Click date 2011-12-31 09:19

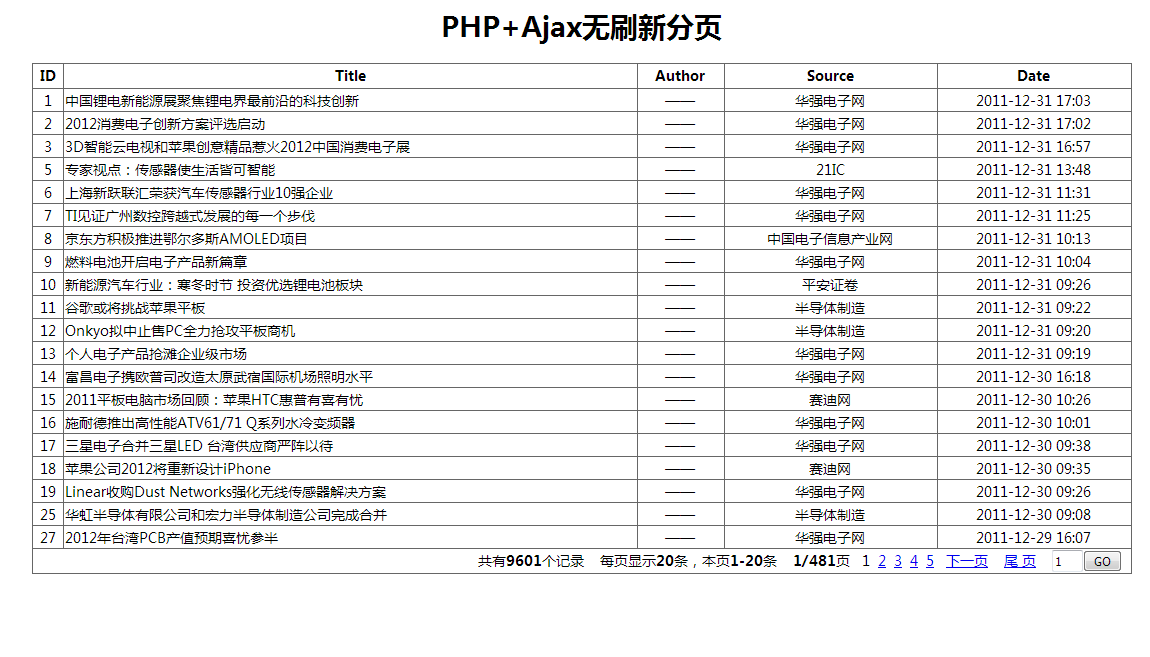click(x=1033, y=353)
